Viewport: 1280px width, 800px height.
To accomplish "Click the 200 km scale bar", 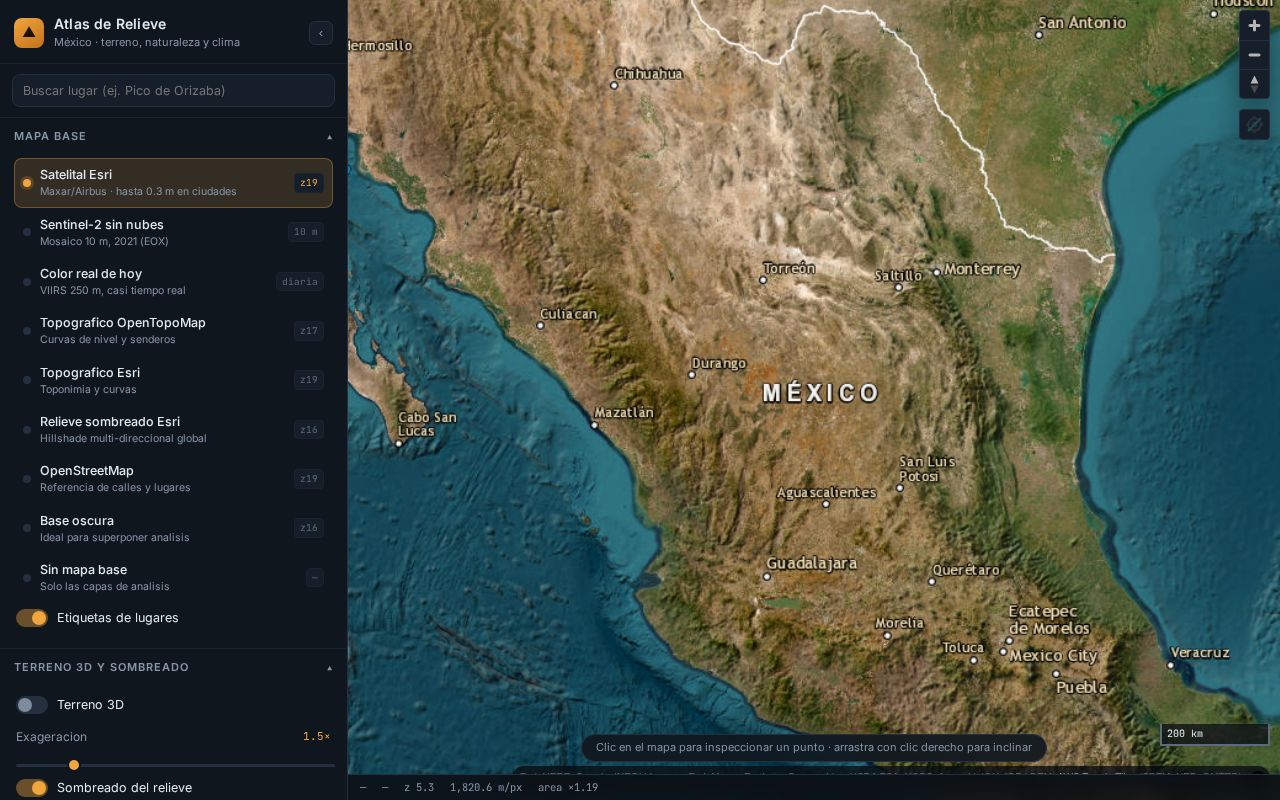I will 1214,734.
